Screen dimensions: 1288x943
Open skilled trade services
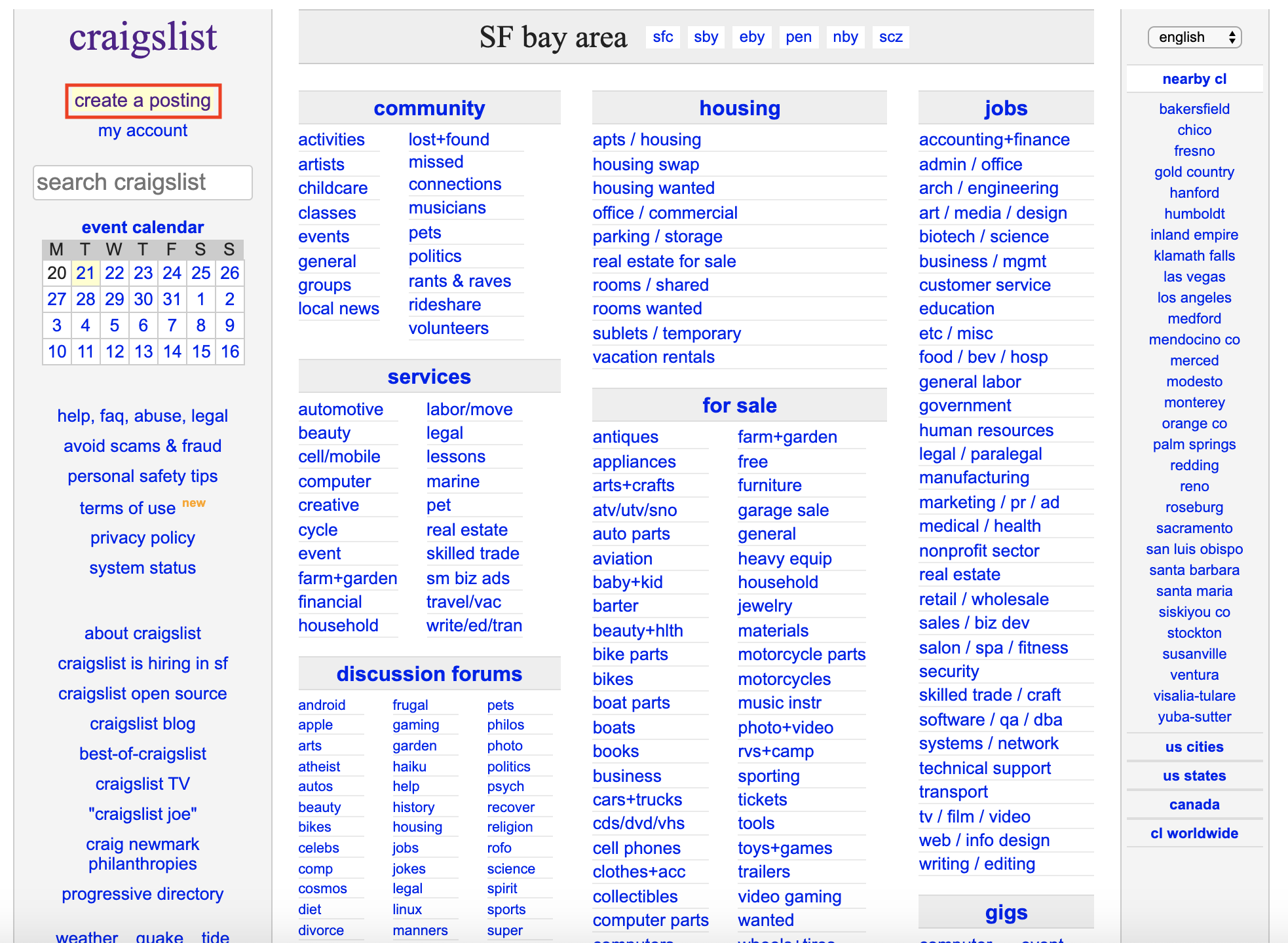pyautogui.click(x=472, y=553)
